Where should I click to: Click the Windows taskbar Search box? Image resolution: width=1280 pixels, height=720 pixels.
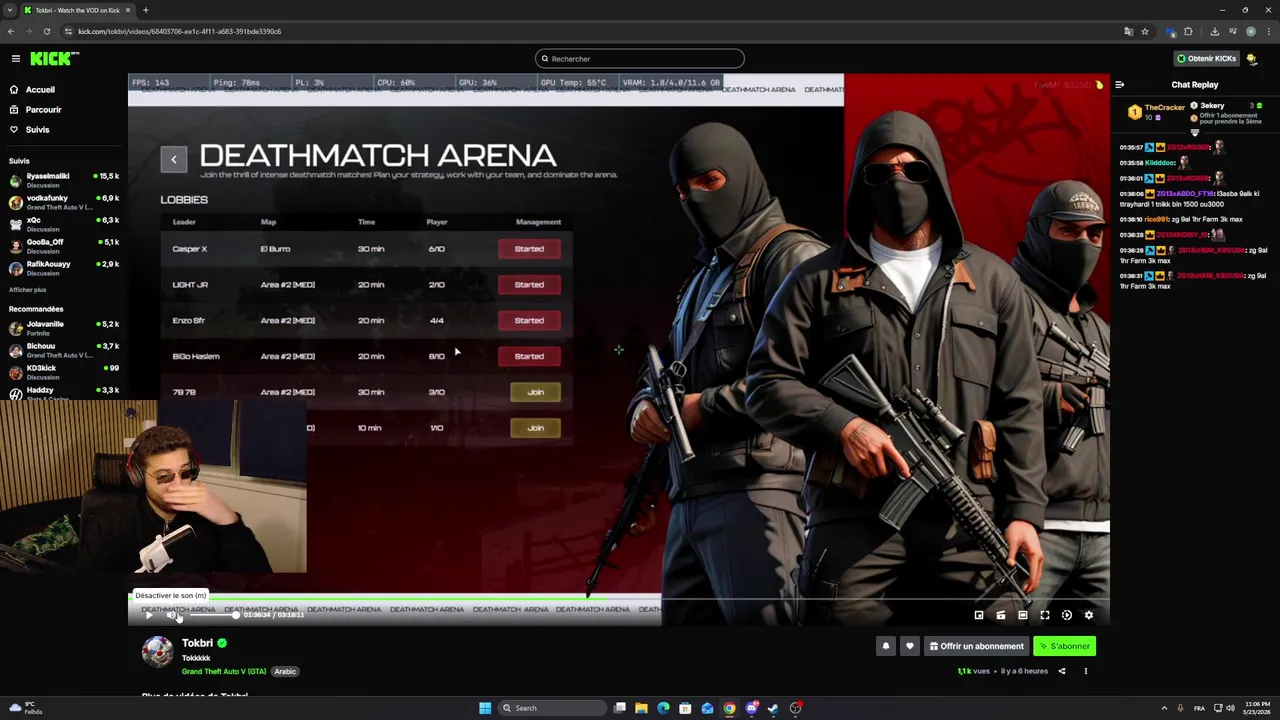pyautogui.click(x=553, y=708)
